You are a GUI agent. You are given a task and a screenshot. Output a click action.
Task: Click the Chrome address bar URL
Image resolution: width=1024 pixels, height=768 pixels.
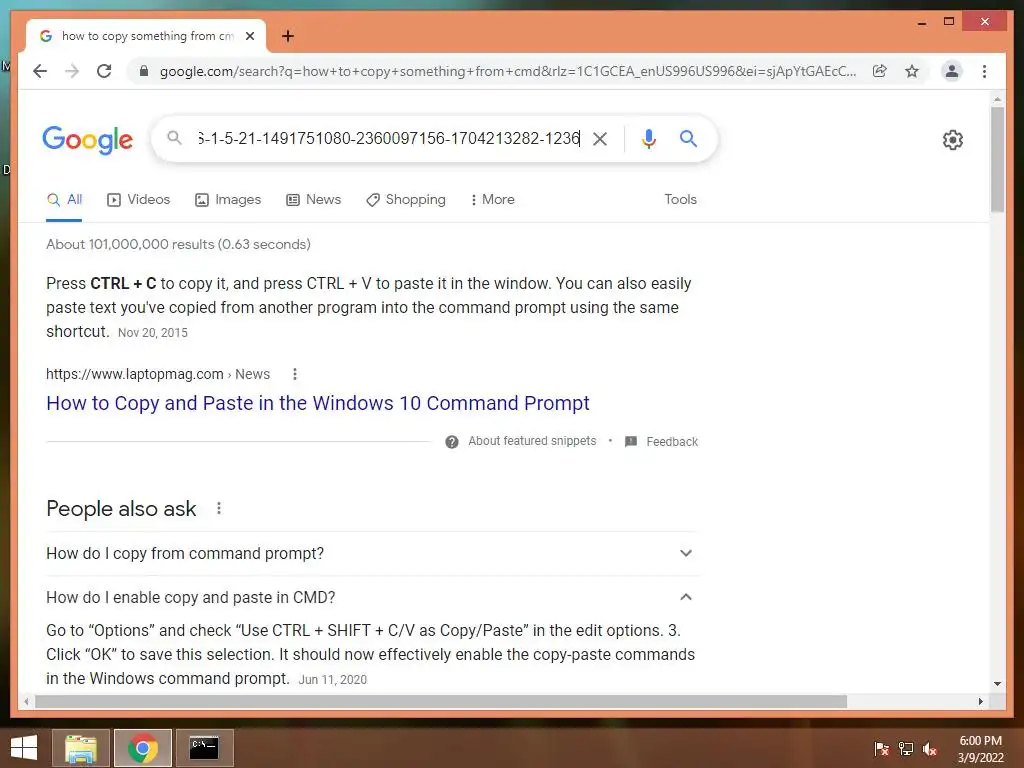click(507, 71)
